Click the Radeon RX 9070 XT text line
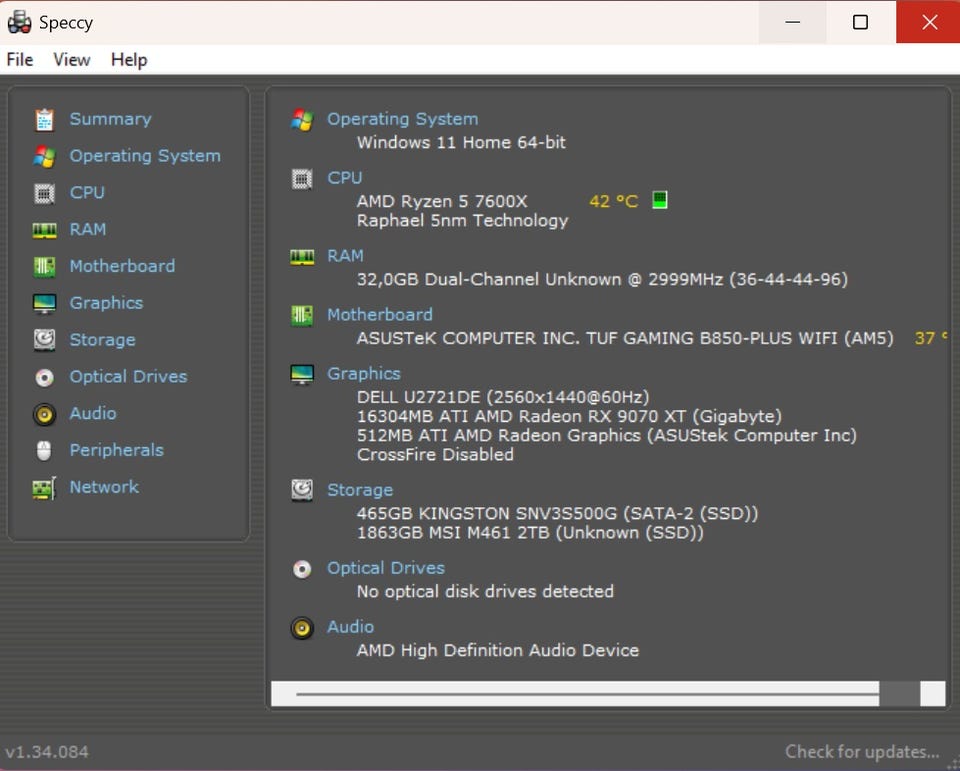Image resolution: width=960 pixels, height=771 pixels. (569, 416)
